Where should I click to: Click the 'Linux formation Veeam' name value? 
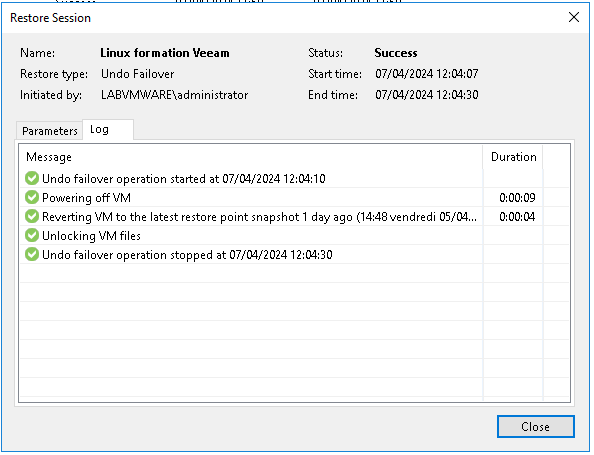(x=165, y=53)
